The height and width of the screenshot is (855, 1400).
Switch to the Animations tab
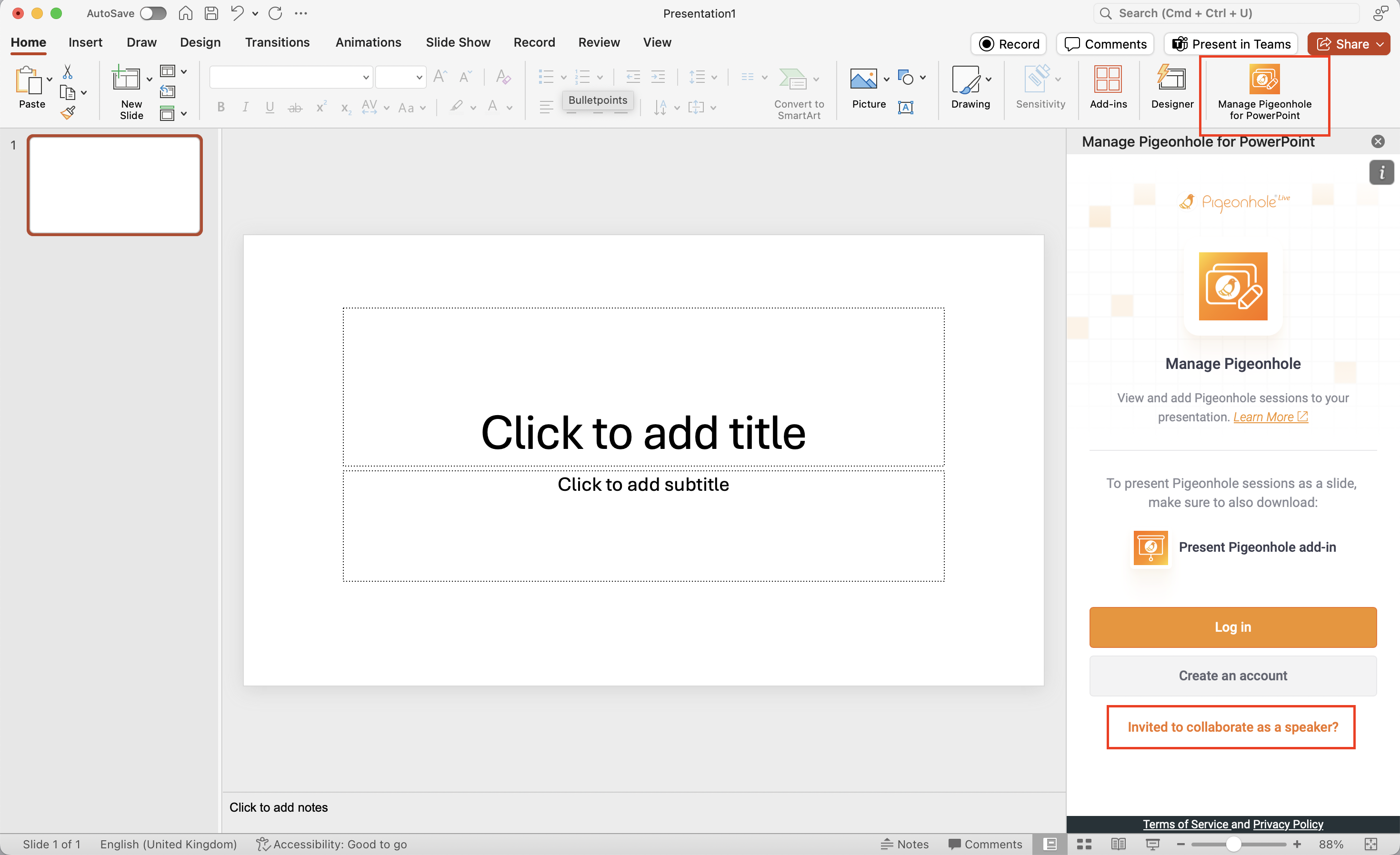368,43
